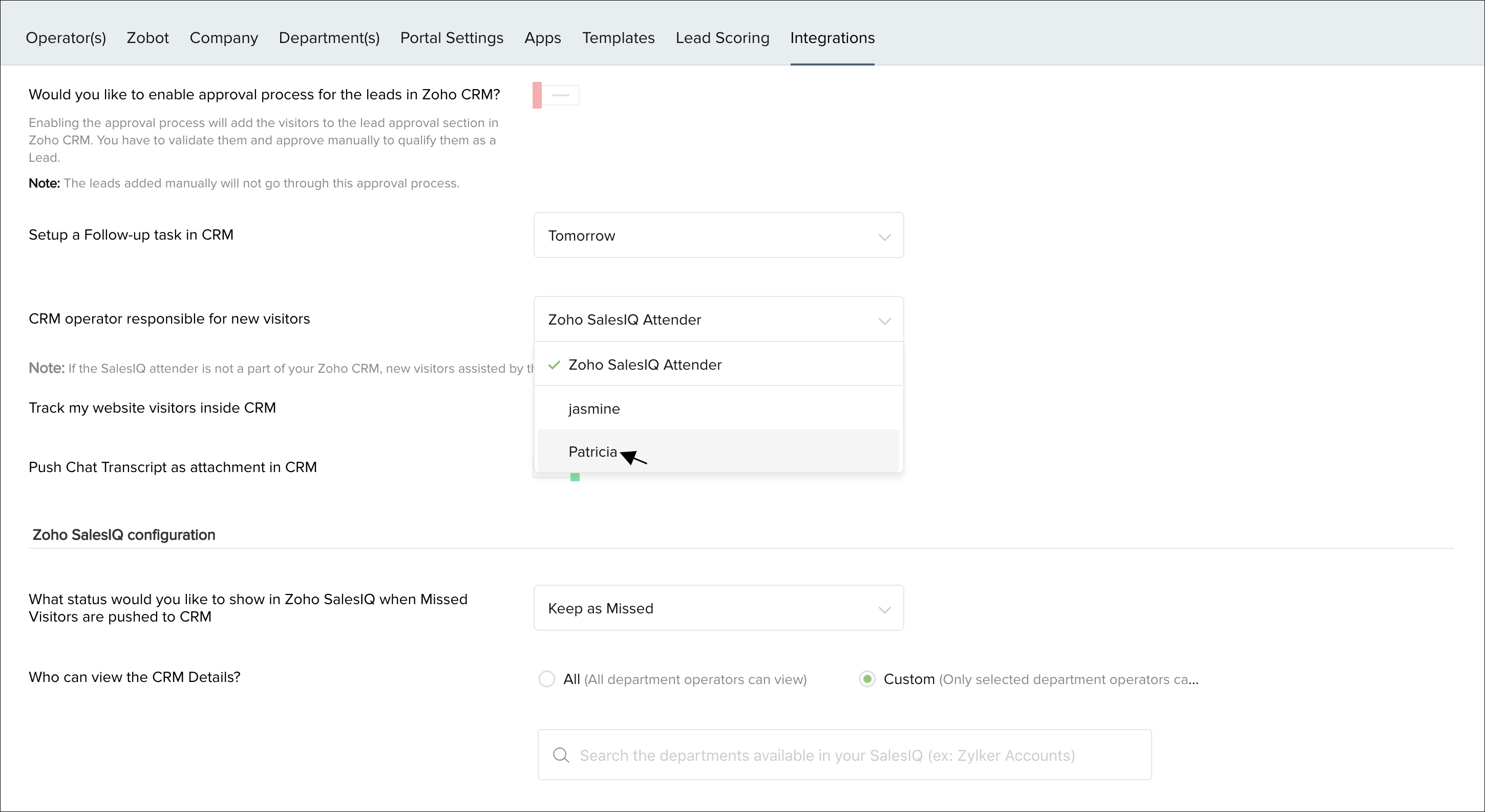This screenshot has width=1485, height=812.
Task: Toggle Push Chat Transcript as attachment switch
Action: point(556,476)
